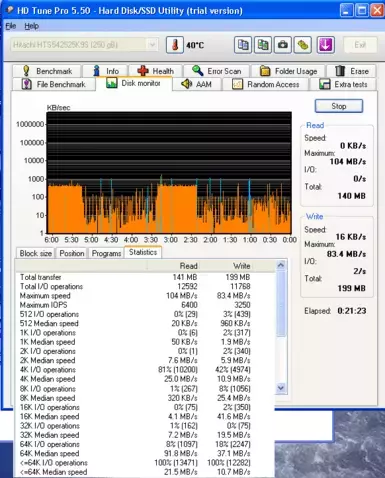This screenshot has width=385, height=478.
Task: Open the Help menu
Action: pyautogui.click(x=31, y=26)
